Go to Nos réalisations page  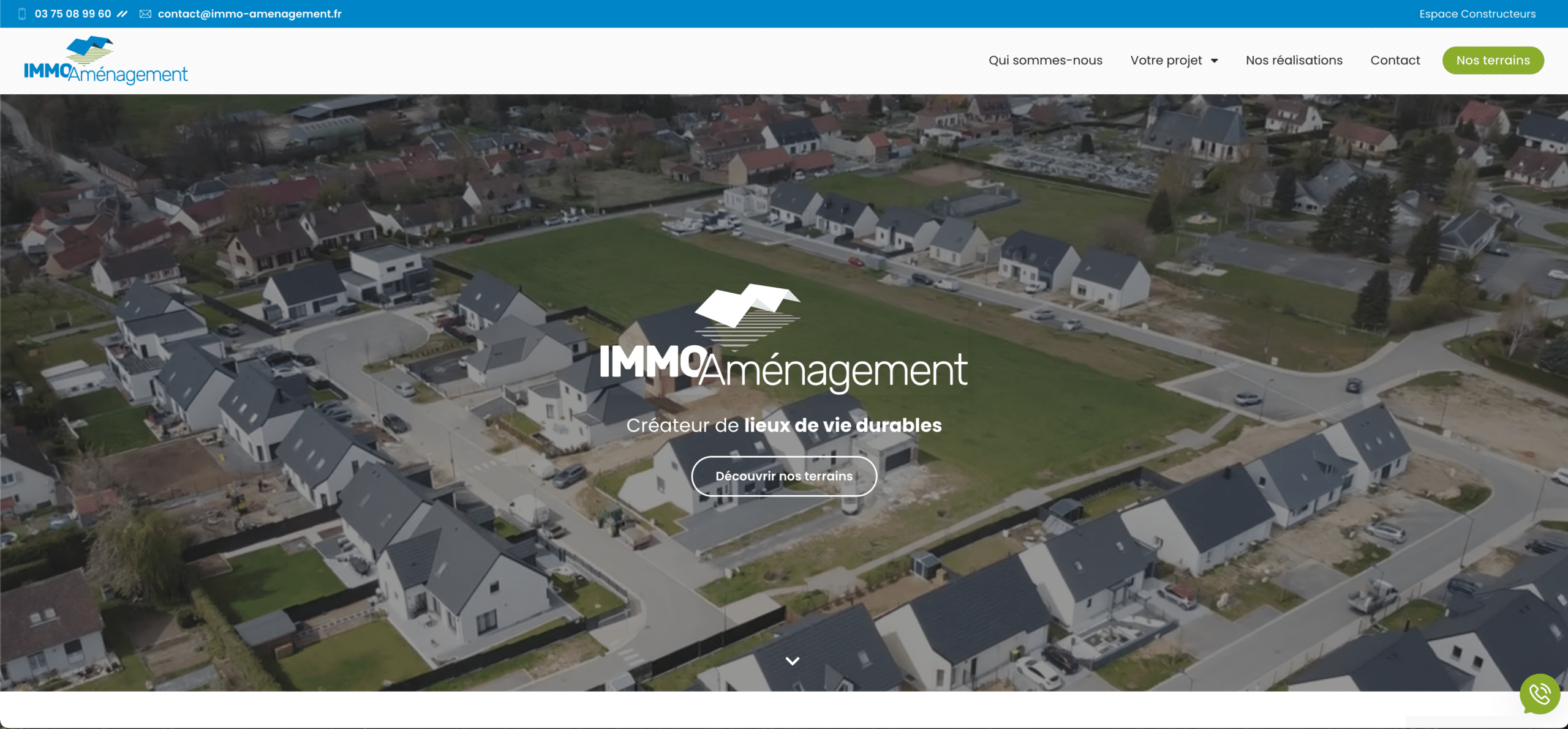point(1294,60)
